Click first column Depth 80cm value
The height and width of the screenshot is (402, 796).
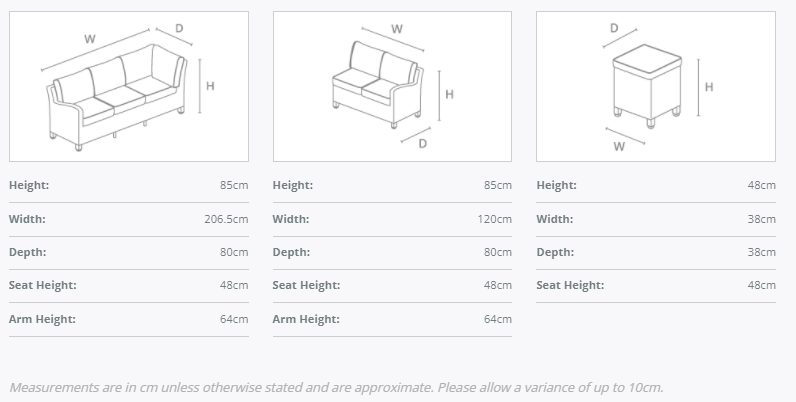point(233,252)
